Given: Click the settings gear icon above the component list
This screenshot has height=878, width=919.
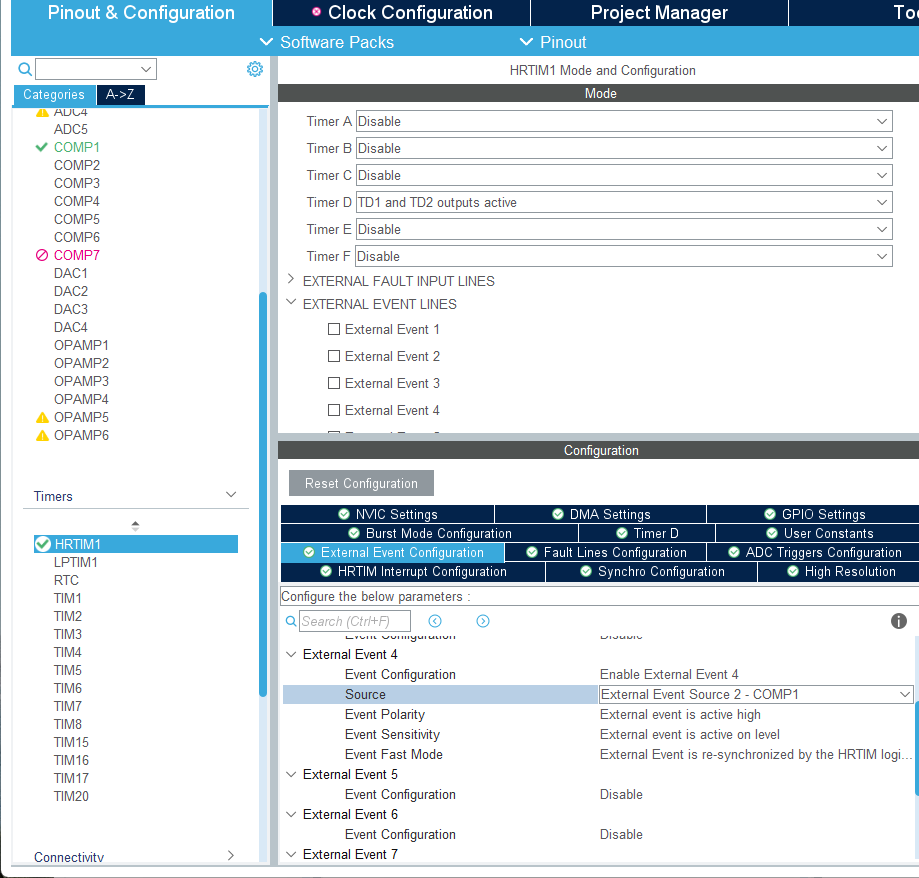Looking at the screenshot, I should point(254,68).
